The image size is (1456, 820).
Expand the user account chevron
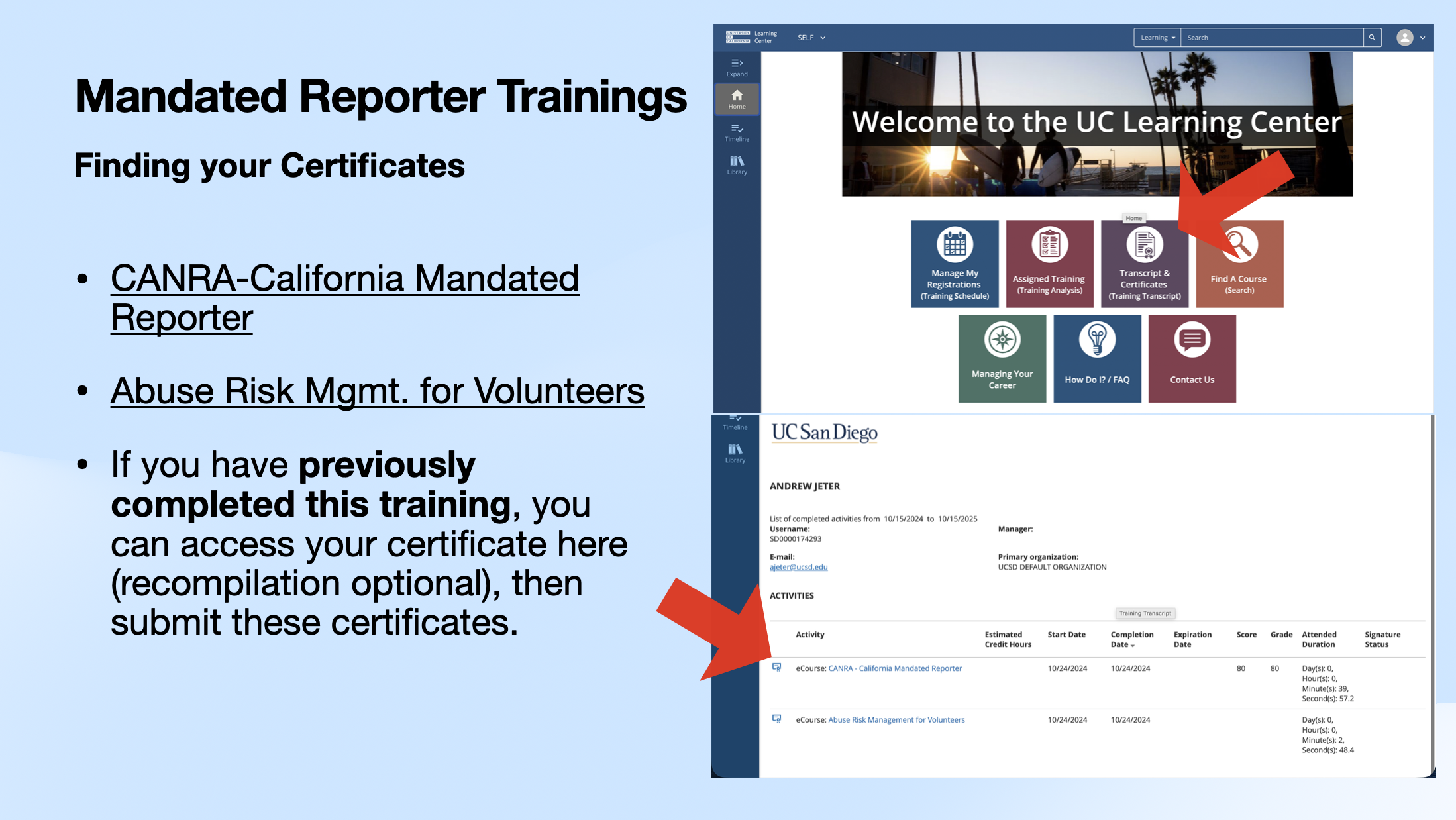click(x=1422, y=37)
